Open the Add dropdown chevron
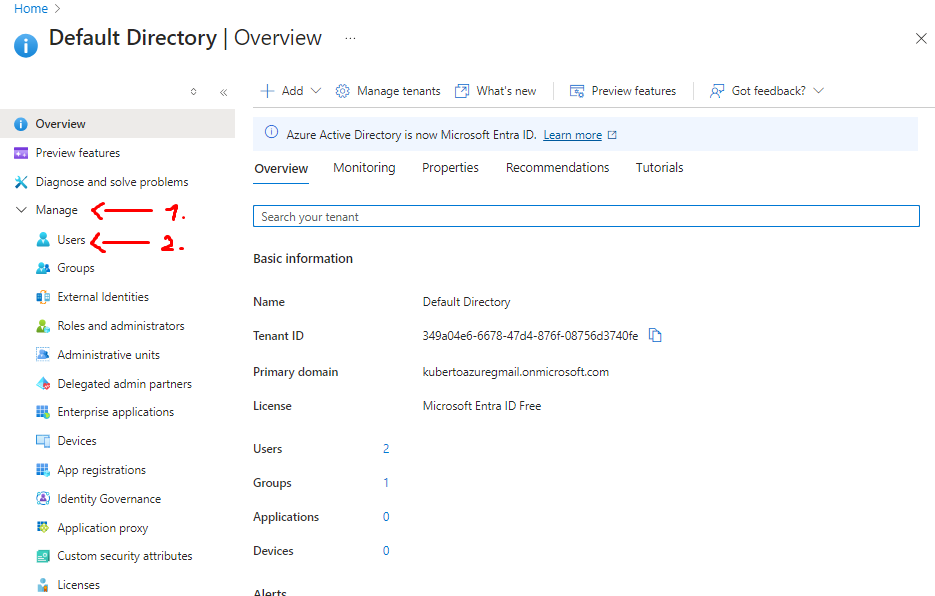The height and width of the screenshot is (596, 935). [316, 91]
